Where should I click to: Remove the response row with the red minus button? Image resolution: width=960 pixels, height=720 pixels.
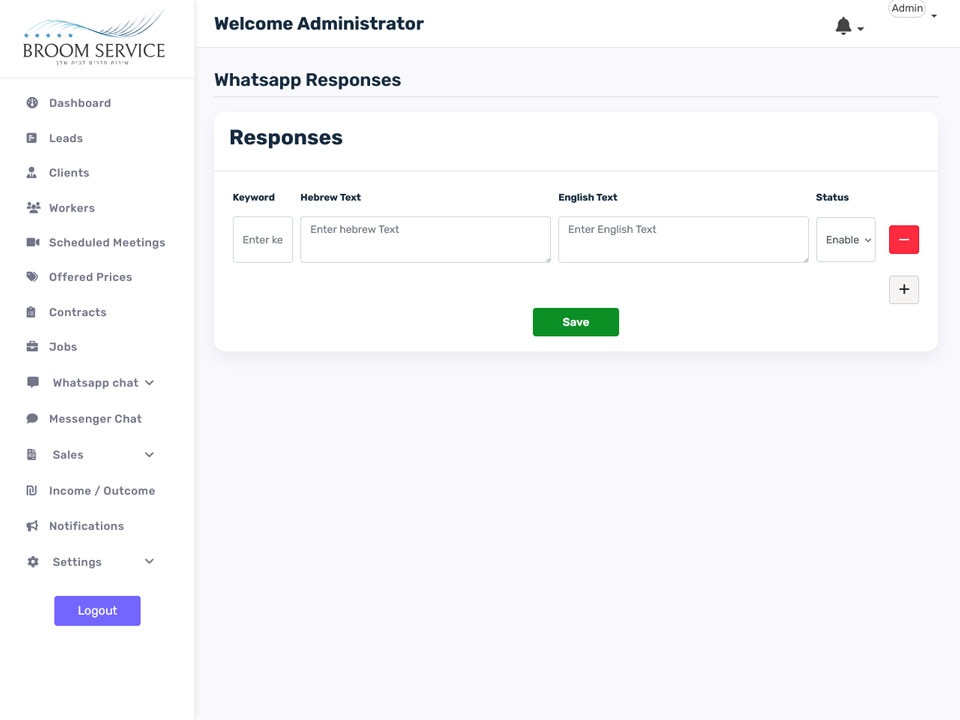pos(904,239)
